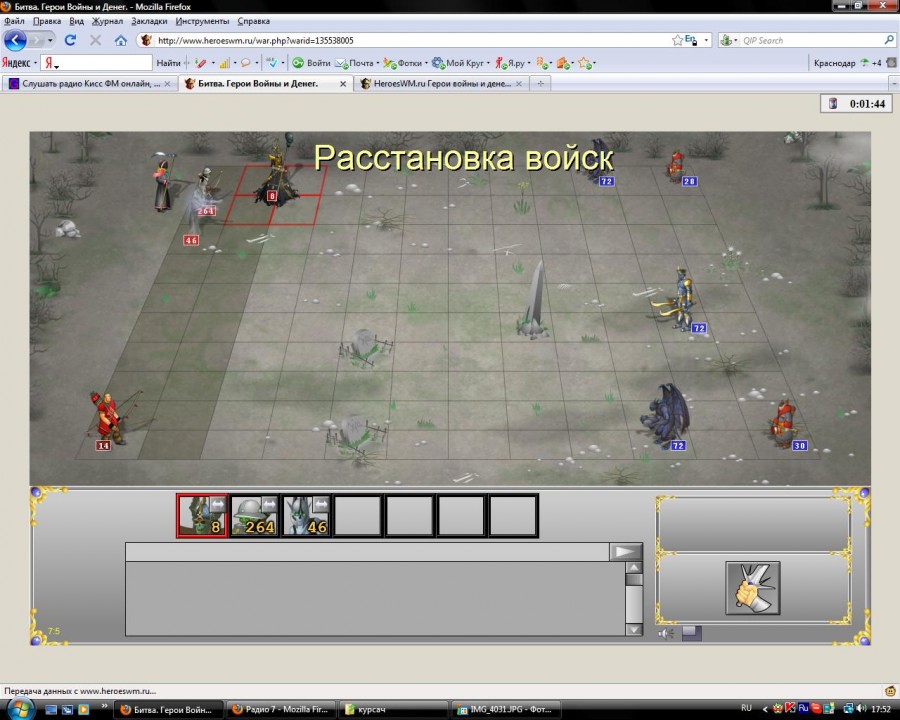Select the archer stack marked 14
900x720 pixels.
[109, 419]
